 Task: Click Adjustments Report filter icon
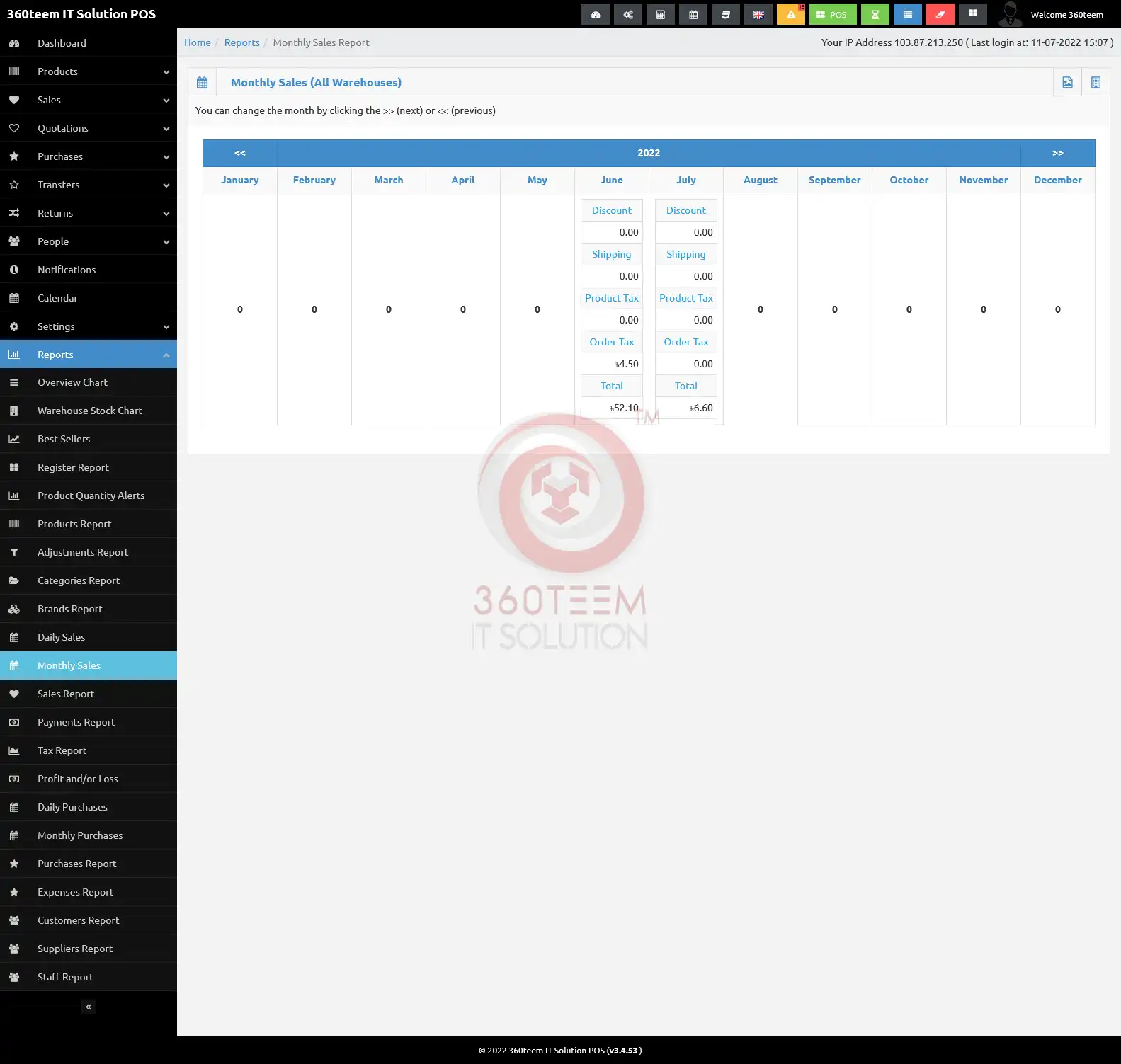[14, 552]
